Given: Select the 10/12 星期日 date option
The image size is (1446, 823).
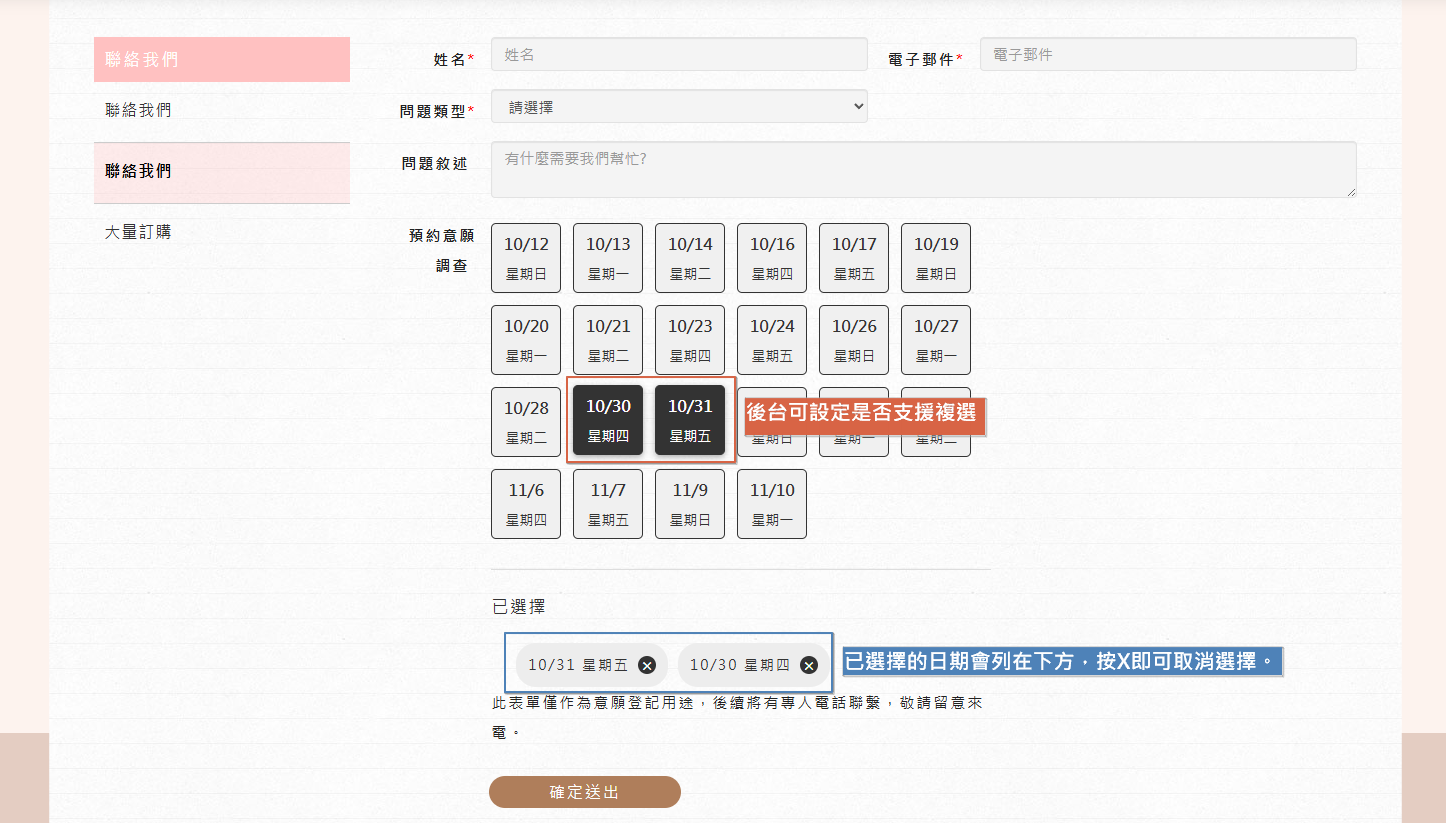Looking at the screenshot, I should click(x=526, y=258).
